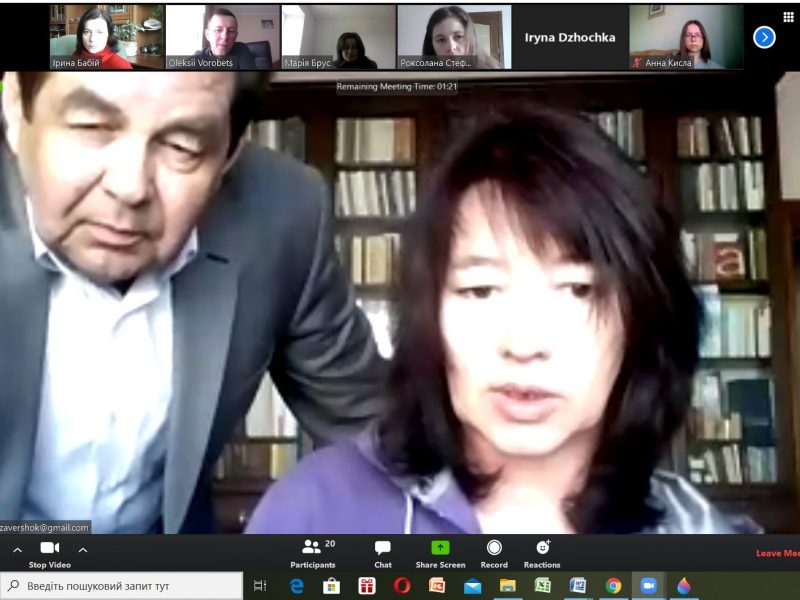Viewport: 800px width, 600px height.
Task: Expand audio options arrow at far left
Action: pyautogui.click(x=17, y=549)
